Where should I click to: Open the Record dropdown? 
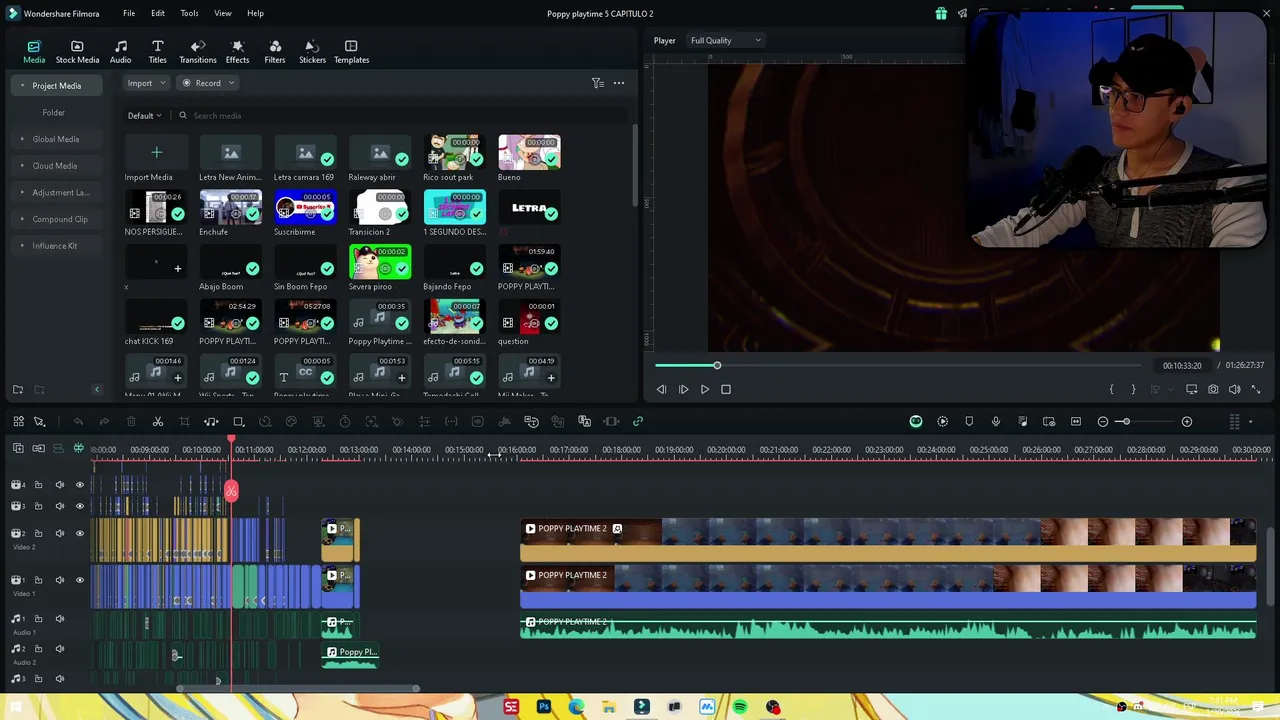(207, 83)
